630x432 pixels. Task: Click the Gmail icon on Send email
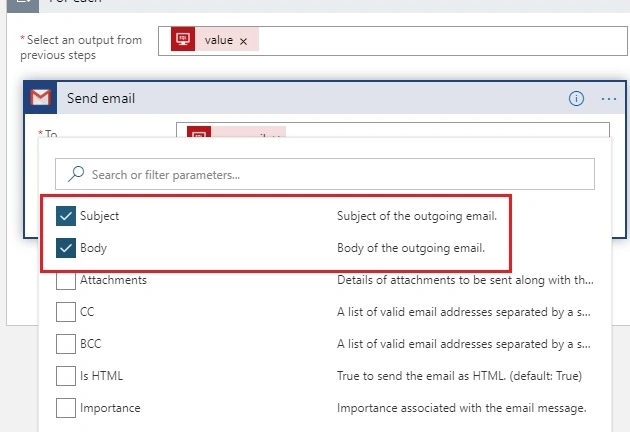coord(41,98)
